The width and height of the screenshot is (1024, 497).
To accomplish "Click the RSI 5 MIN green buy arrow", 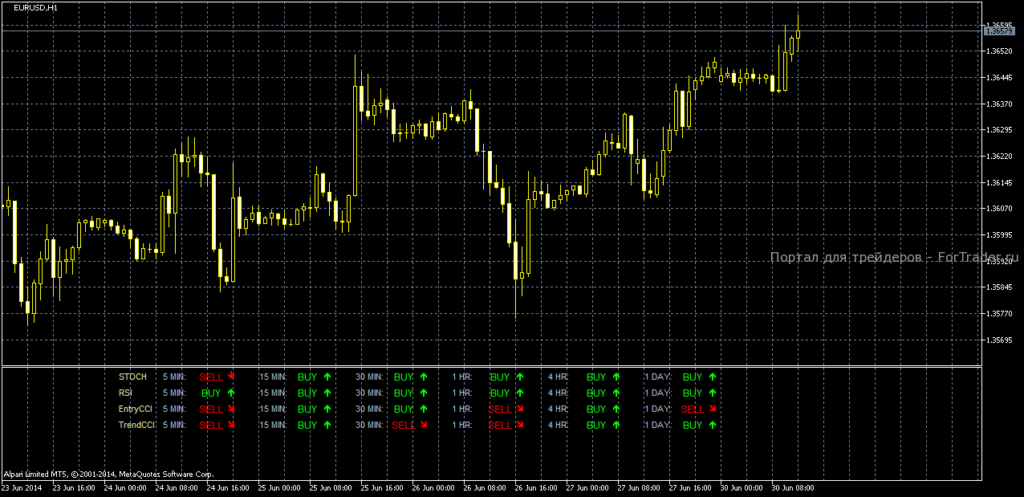I will coord(231,393).
